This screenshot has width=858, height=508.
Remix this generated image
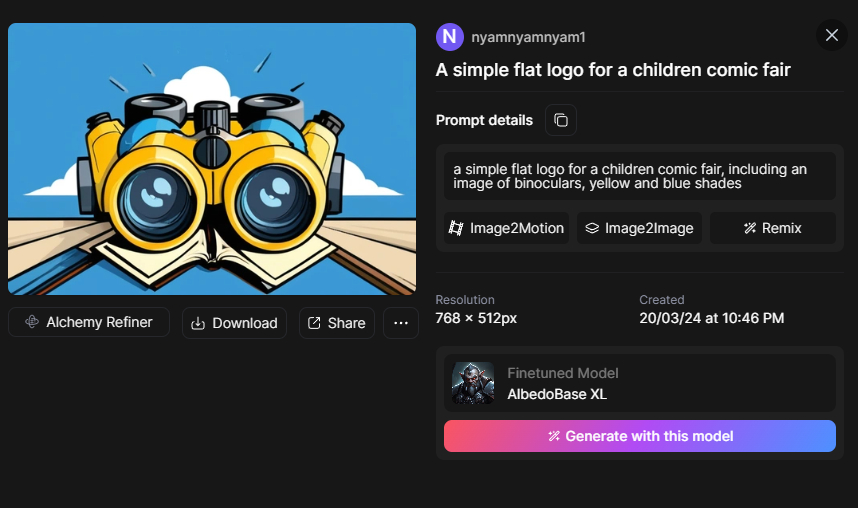[772, 228]
